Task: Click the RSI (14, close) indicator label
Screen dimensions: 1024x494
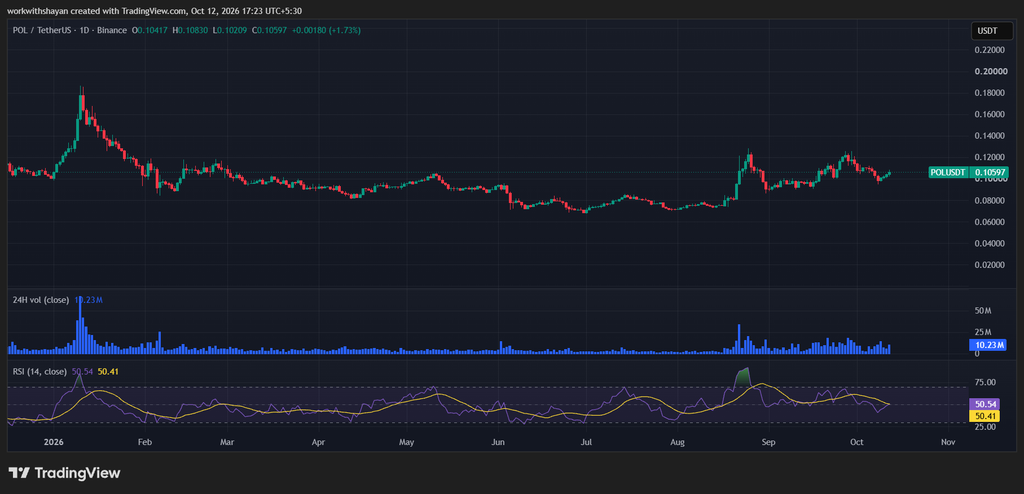Action: [40, 372]
